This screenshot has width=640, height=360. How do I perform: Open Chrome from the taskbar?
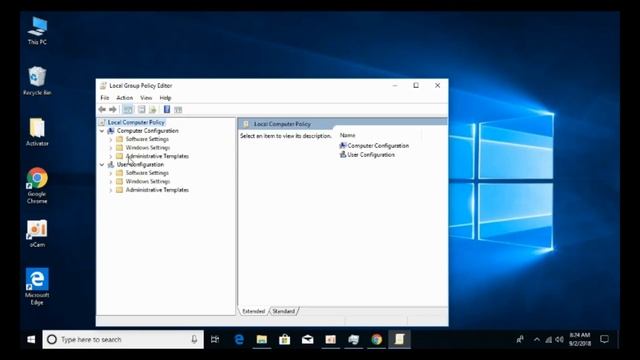pos(376,339)
